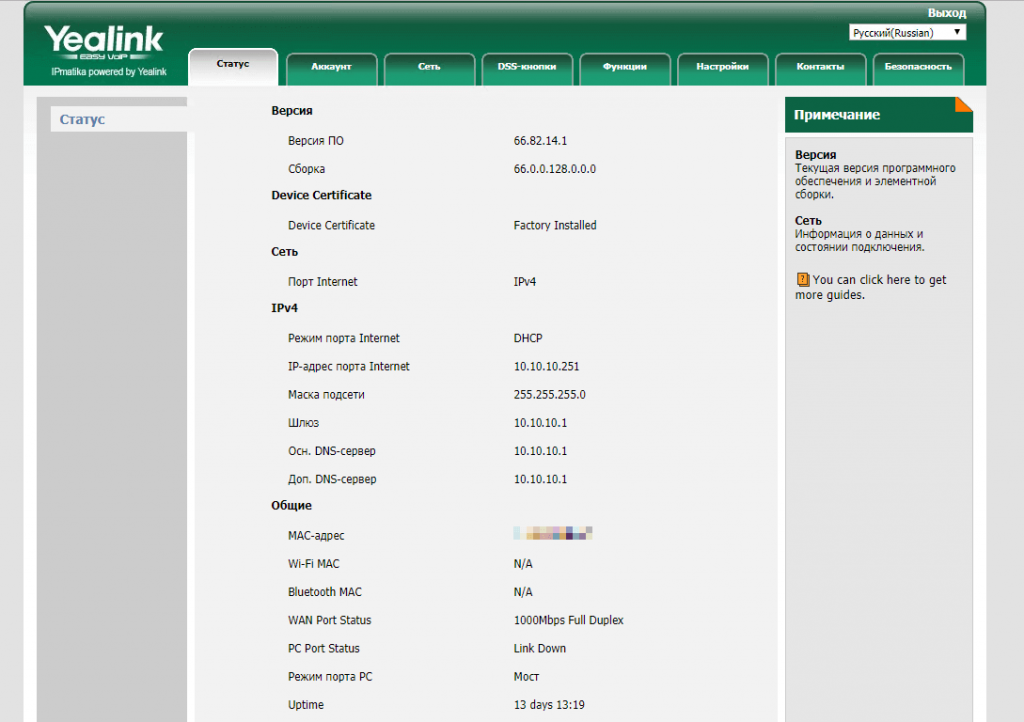The height and width of the screenshot is (722, 1024).
Task: Click the DHCP mode value
Action: (x=528, y=338)
